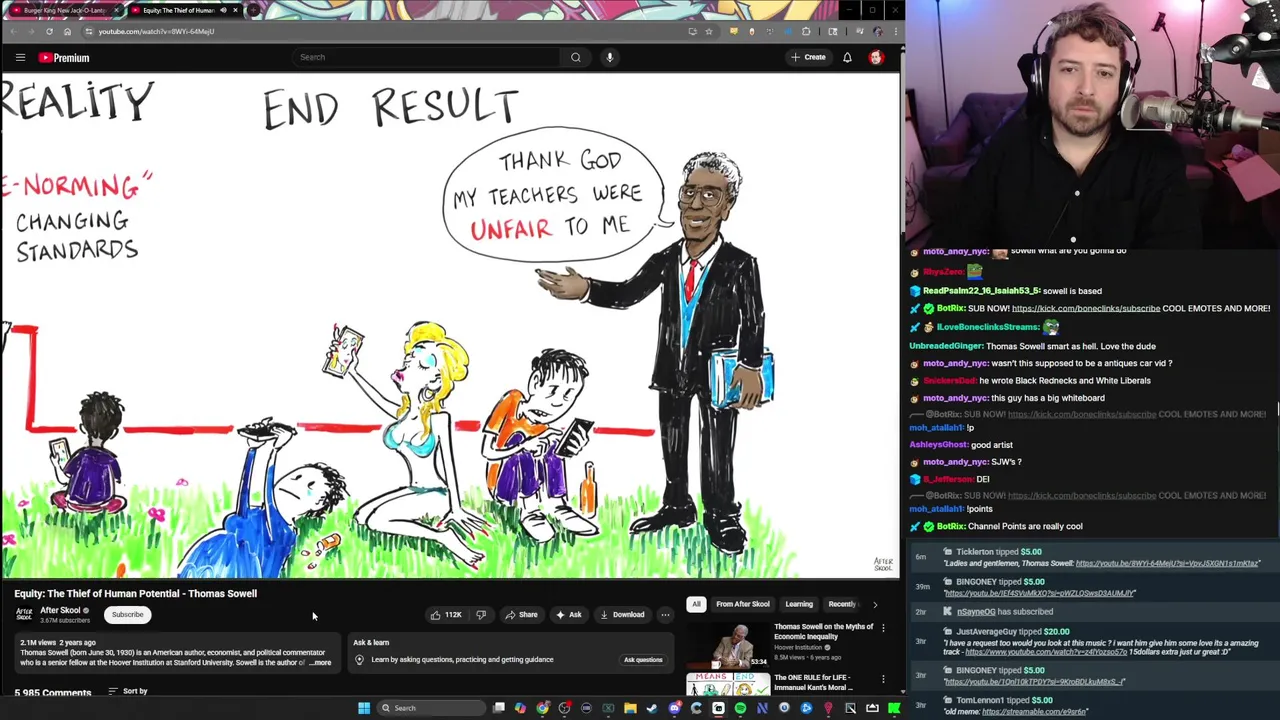This screenshot has height=720, width=1280.
Task: Click the 5,985 Comments heading
Action: pyautogui.click(x=53, y=692)
